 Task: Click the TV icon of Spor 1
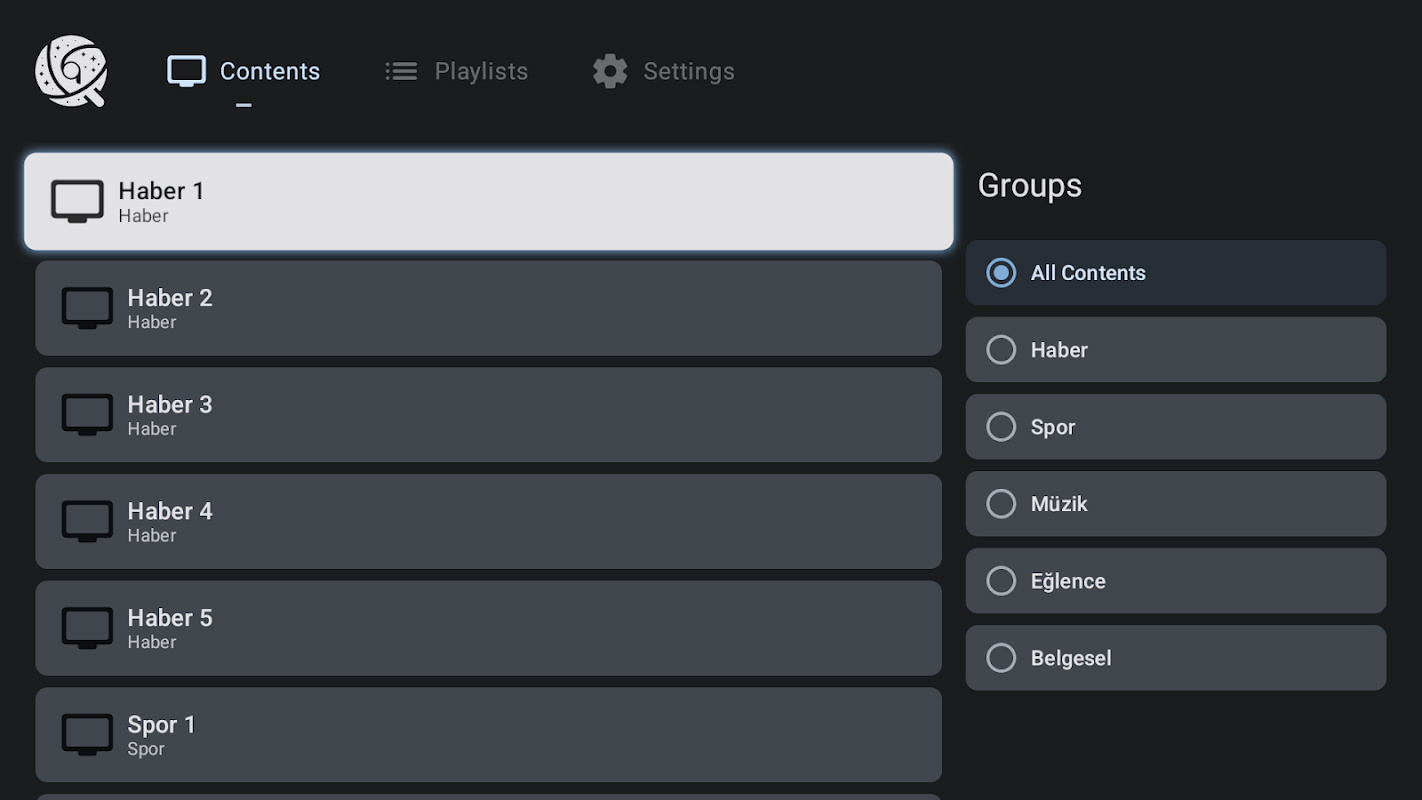pyautogui.click(x=87, y=734)
